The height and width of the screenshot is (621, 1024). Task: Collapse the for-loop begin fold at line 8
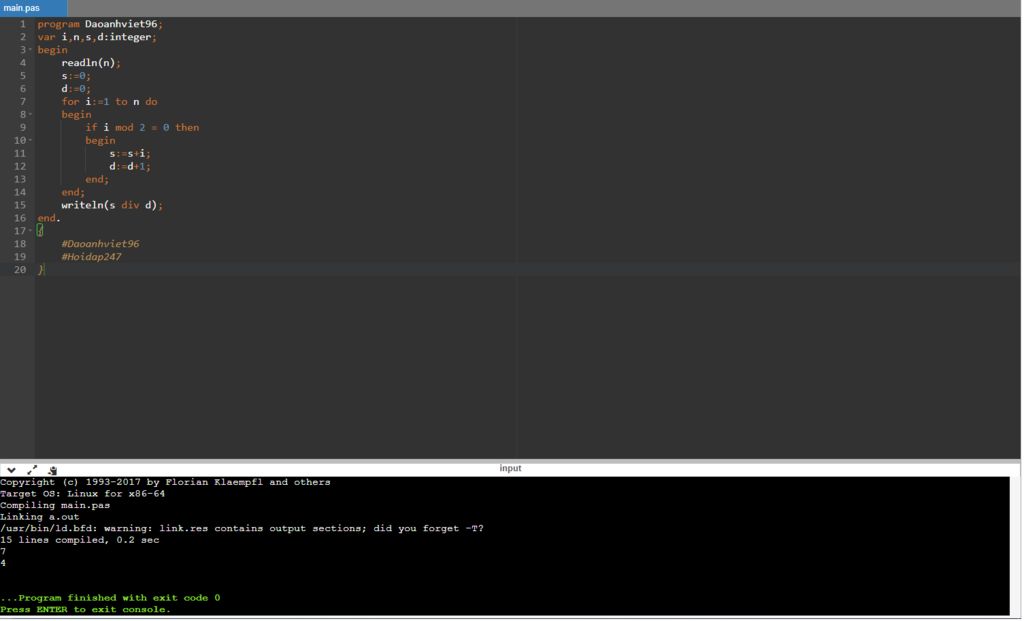(x=30, y=114)
